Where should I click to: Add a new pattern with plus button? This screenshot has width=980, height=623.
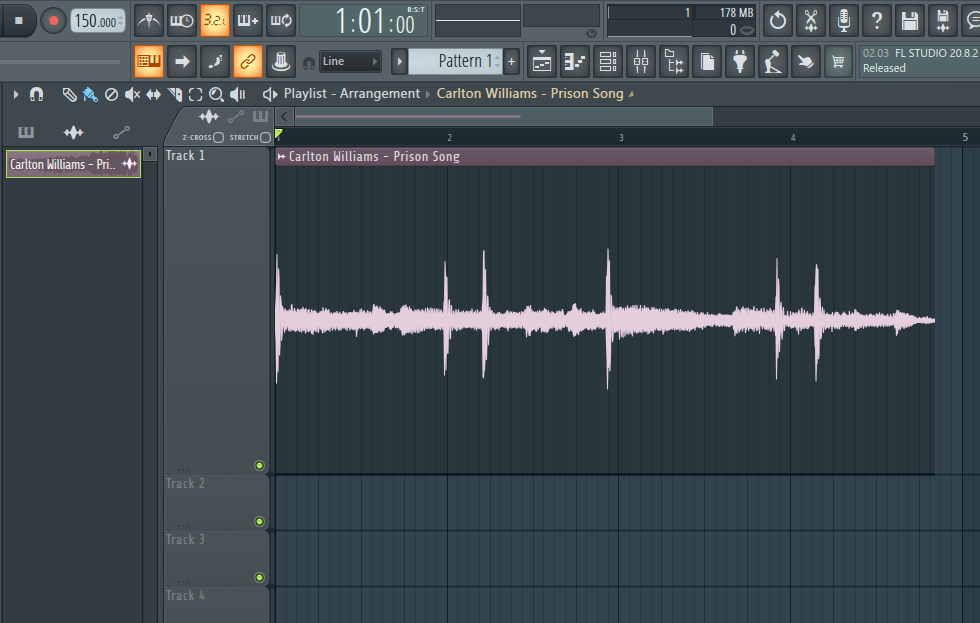[x=511, y=61]
